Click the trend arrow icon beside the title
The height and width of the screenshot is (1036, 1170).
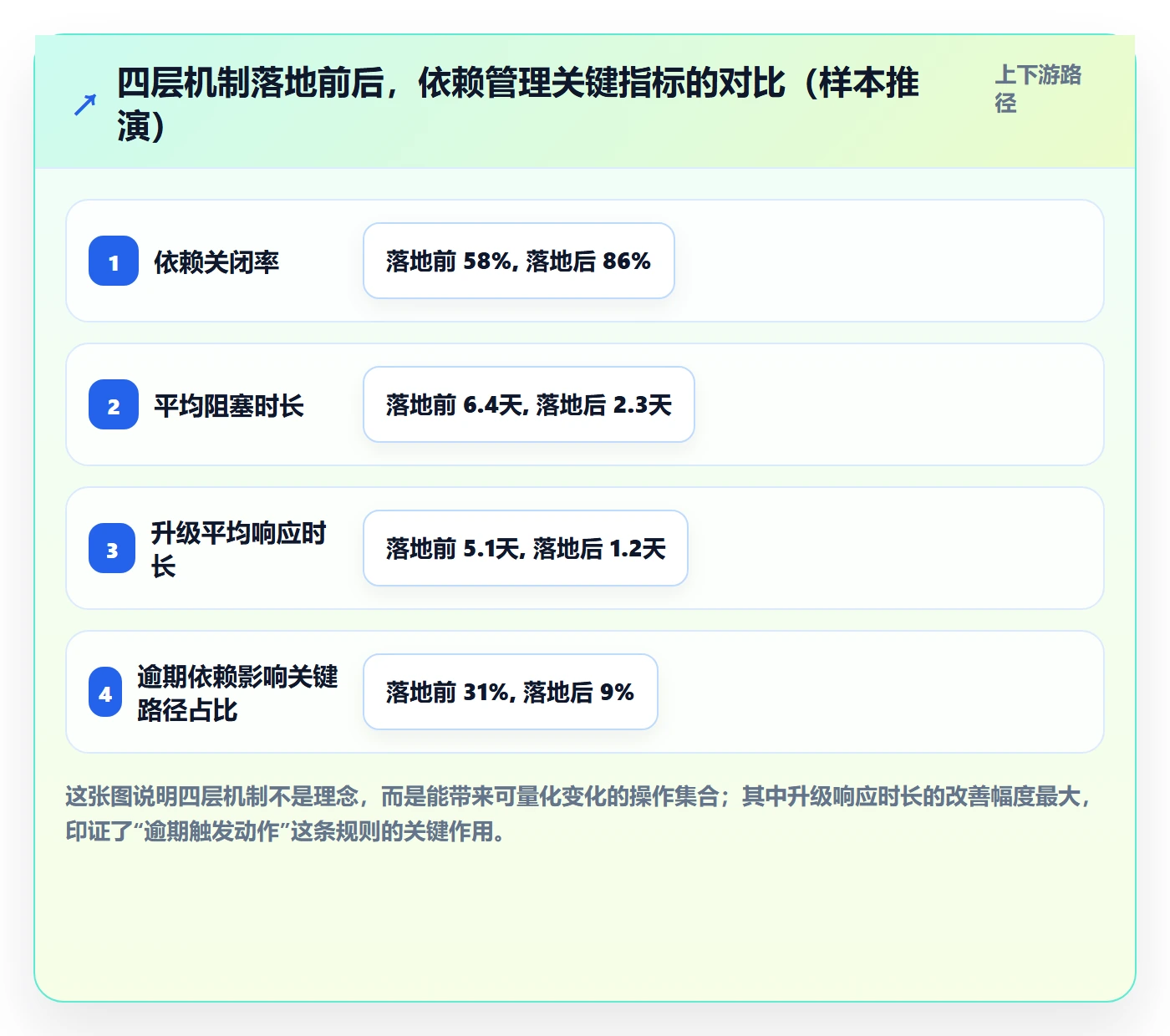85,104
